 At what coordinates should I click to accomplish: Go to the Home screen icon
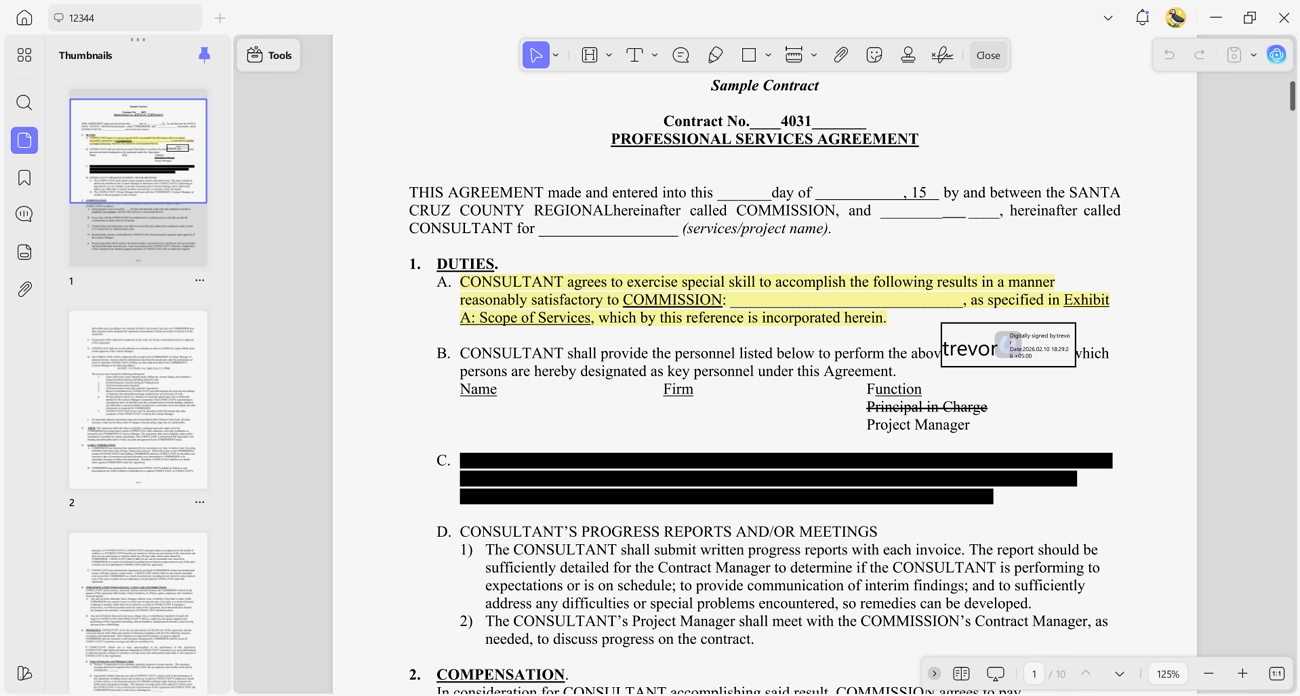coord(24,18)
